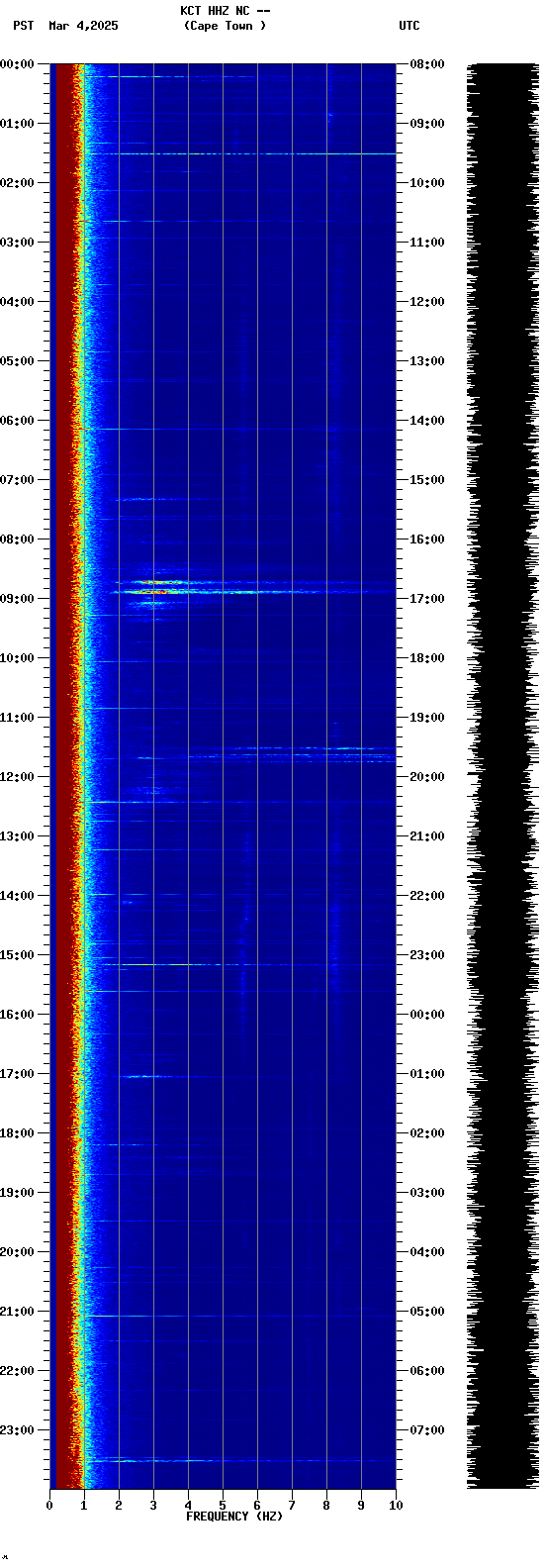Select 17:00 on the UTC axis
Screen dimensions: 546x1568
click(x=427, y=599)
